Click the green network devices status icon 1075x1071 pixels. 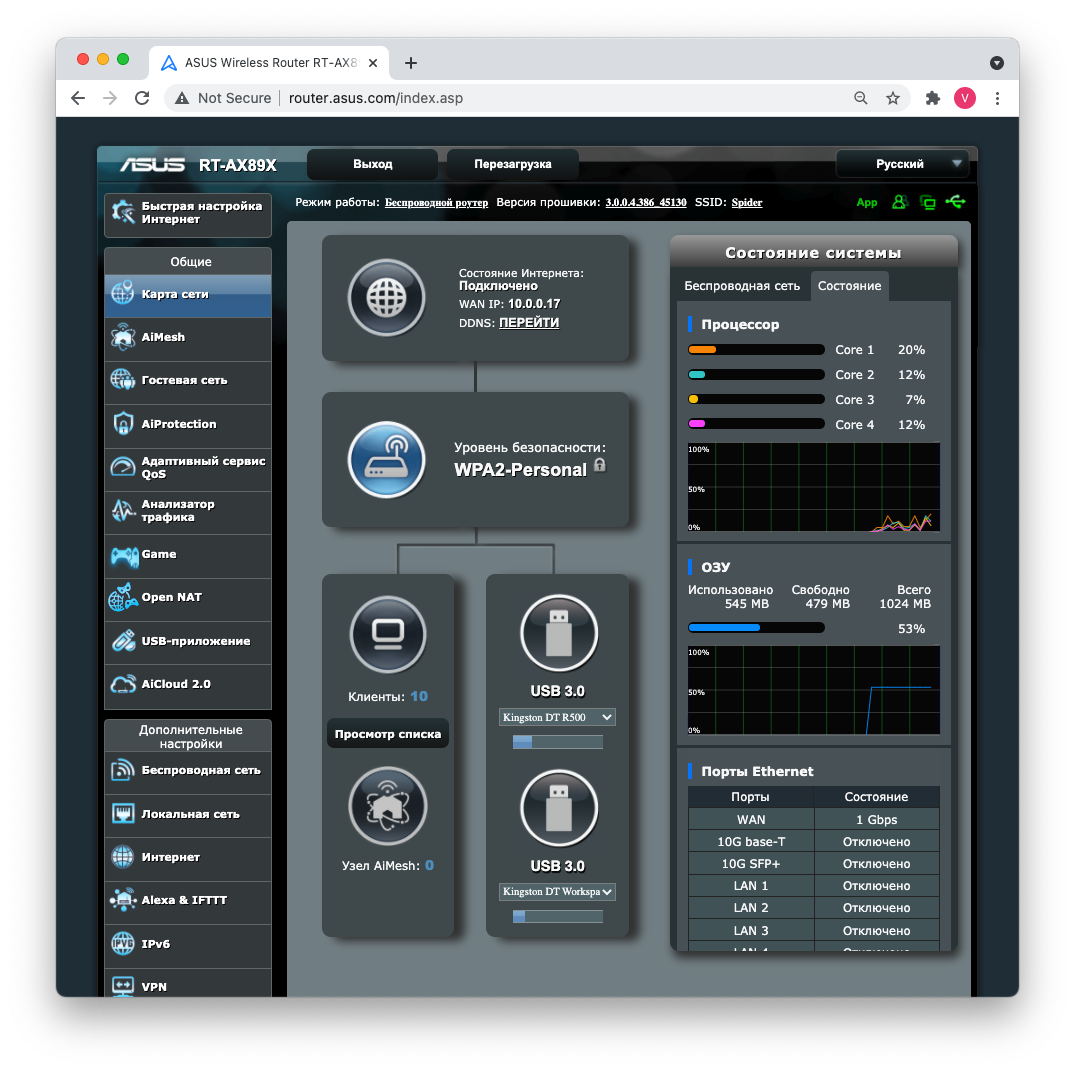[x=928, y=202]
